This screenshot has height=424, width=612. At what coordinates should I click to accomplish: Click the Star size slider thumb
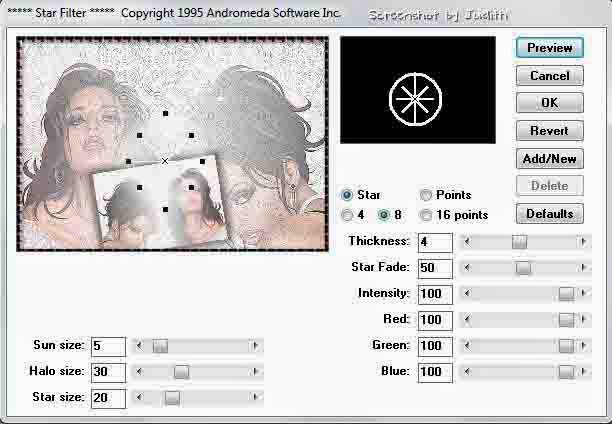click(x=172, y=398)
